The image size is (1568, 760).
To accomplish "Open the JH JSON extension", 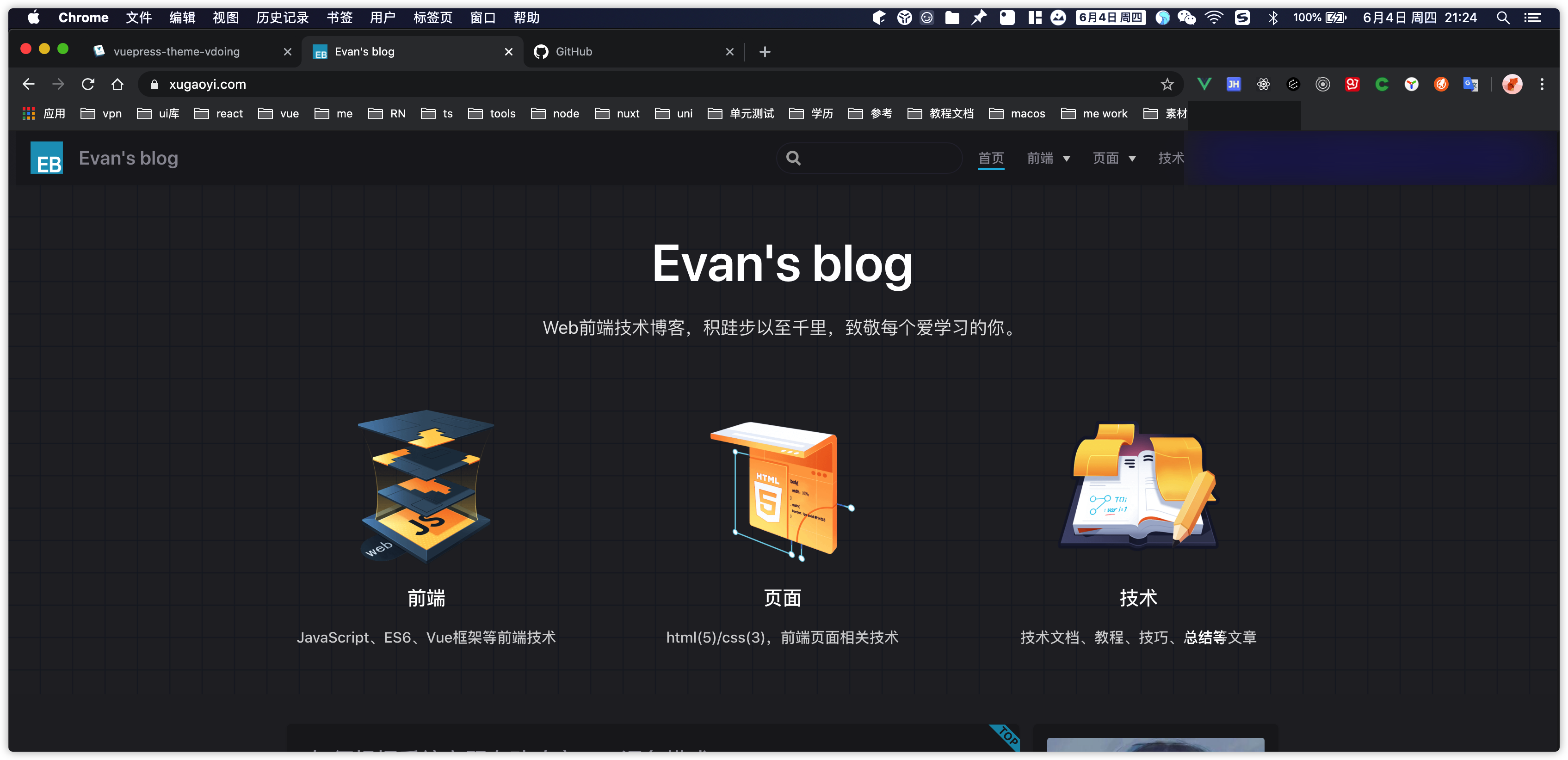I will (1234, 84).
